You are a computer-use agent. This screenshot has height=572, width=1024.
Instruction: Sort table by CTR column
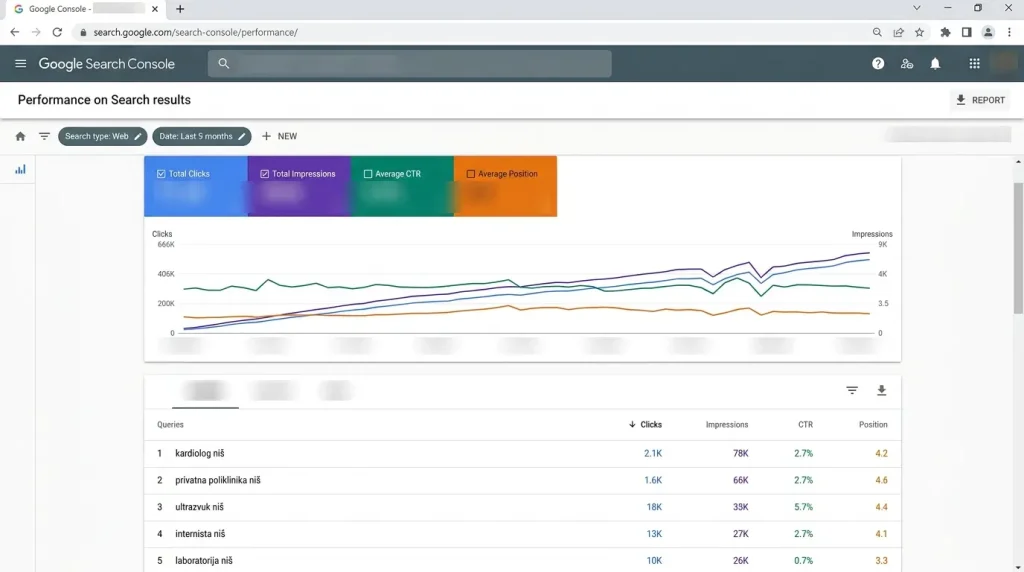tap(805, 424)
